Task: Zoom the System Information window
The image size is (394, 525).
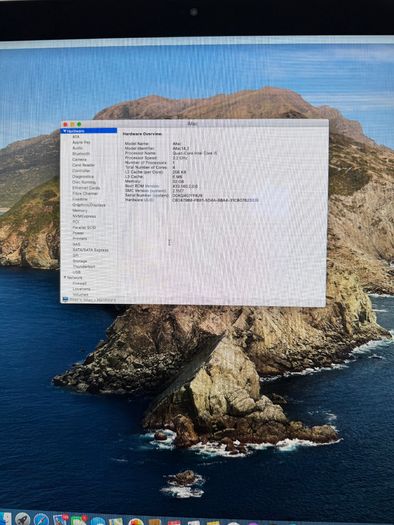Action: pos(79,124)
